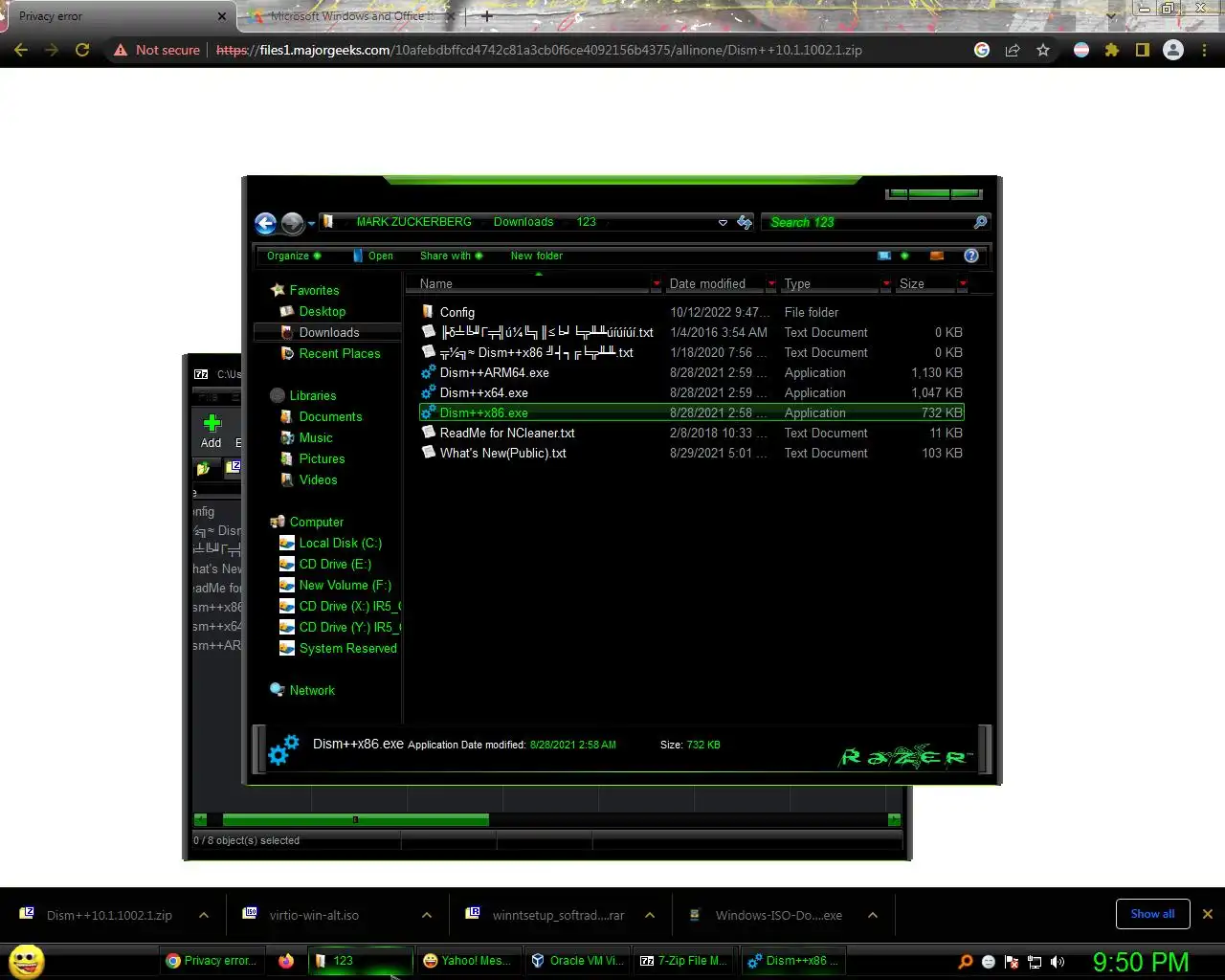Click the magnifier icon in Explorer search box
The width and height of the screenshot is (1225, 980).
pos(980,222)
